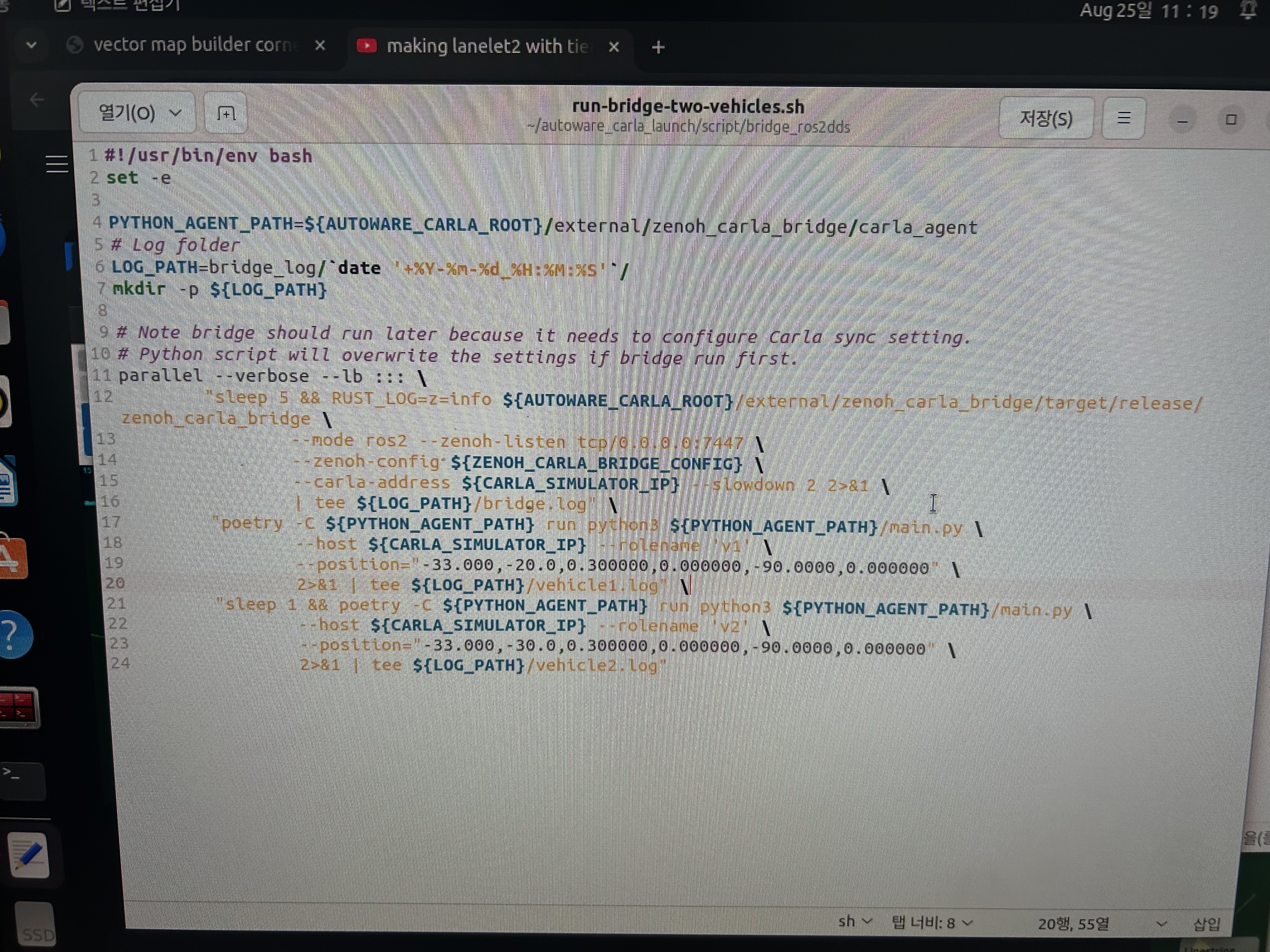Viewport: 1270px width, 952px height.
Task: Click the 'set -e' line
Action: pos(138,178)
